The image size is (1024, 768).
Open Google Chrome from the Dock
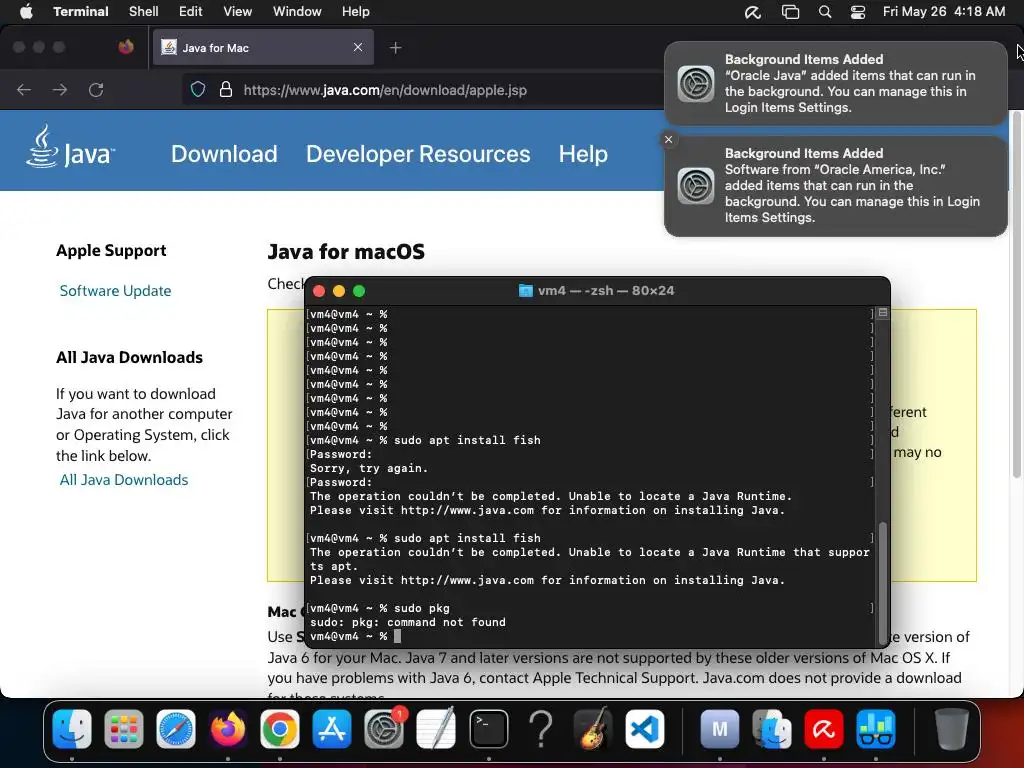point(280,729)
